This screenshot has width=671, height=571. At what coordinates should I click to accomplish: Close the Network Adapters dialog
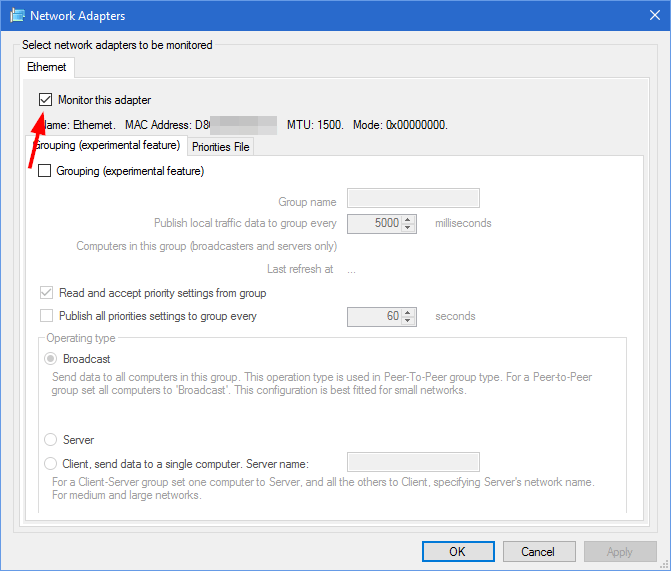tap(647, 16)
